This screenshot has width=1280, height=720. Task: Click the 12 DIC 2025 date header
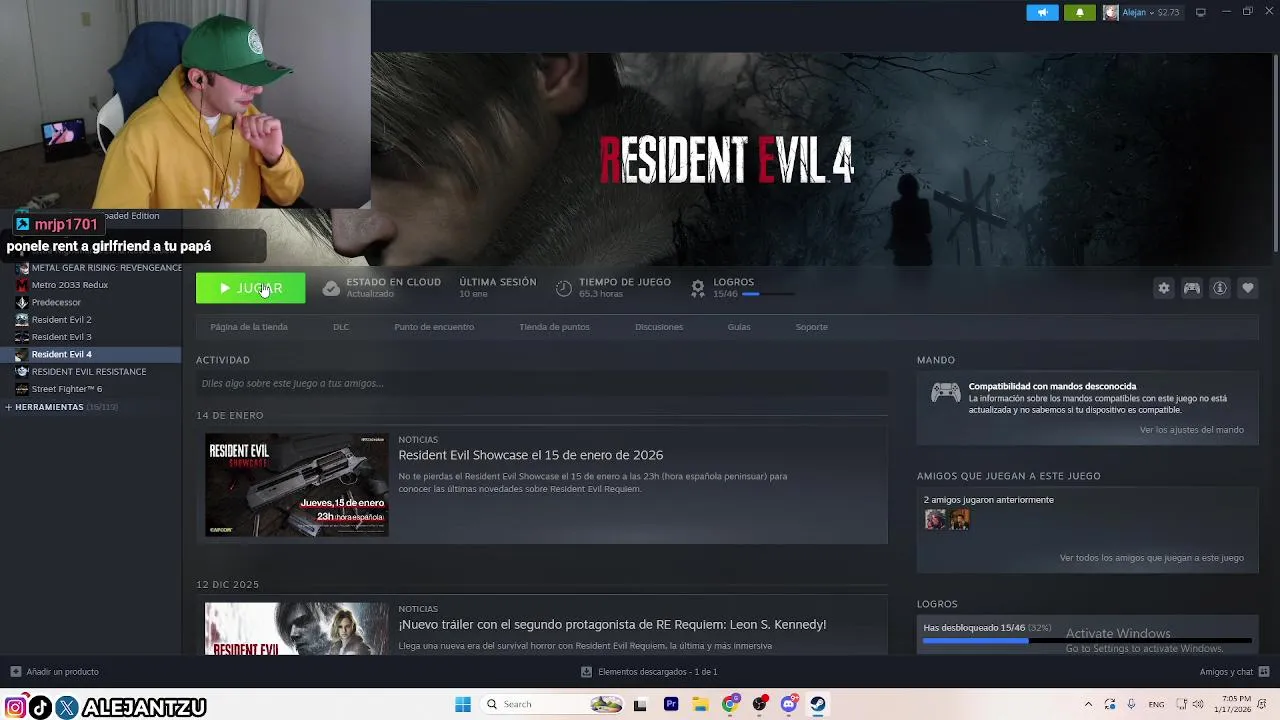click(x=227, y=584)
